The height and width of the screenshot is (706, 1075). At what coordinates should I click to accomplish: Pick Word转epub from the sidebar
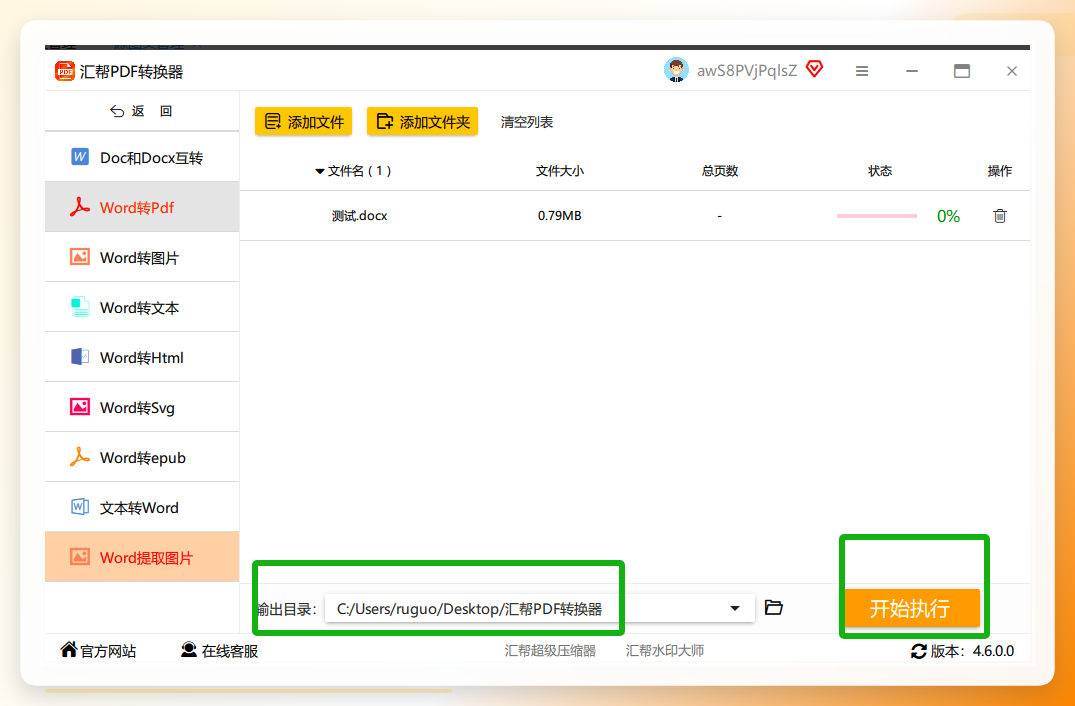(142, 457)
